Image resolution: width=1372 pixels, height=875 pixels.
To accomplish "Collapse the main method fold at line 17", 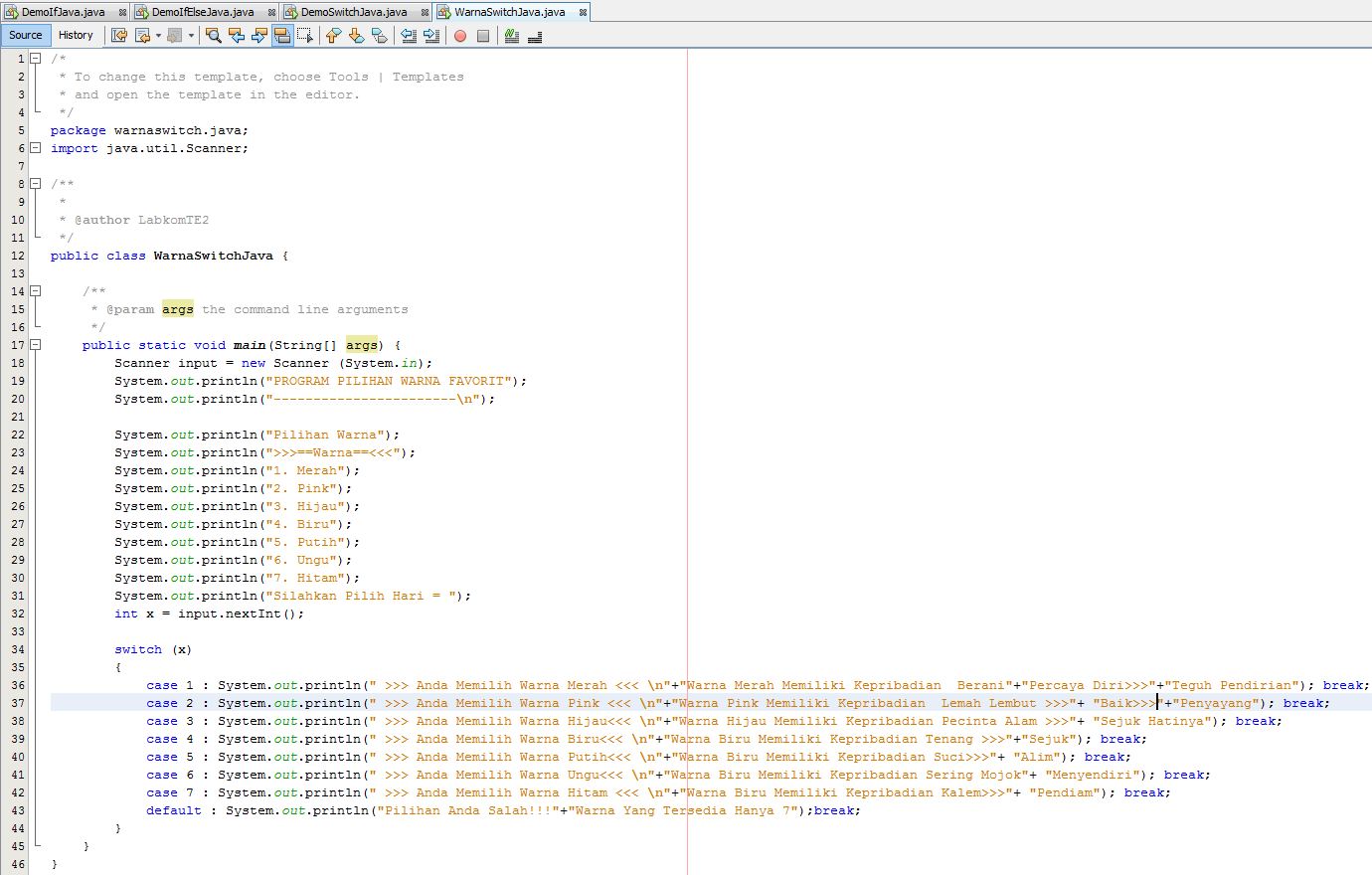I will pos(36,345).
